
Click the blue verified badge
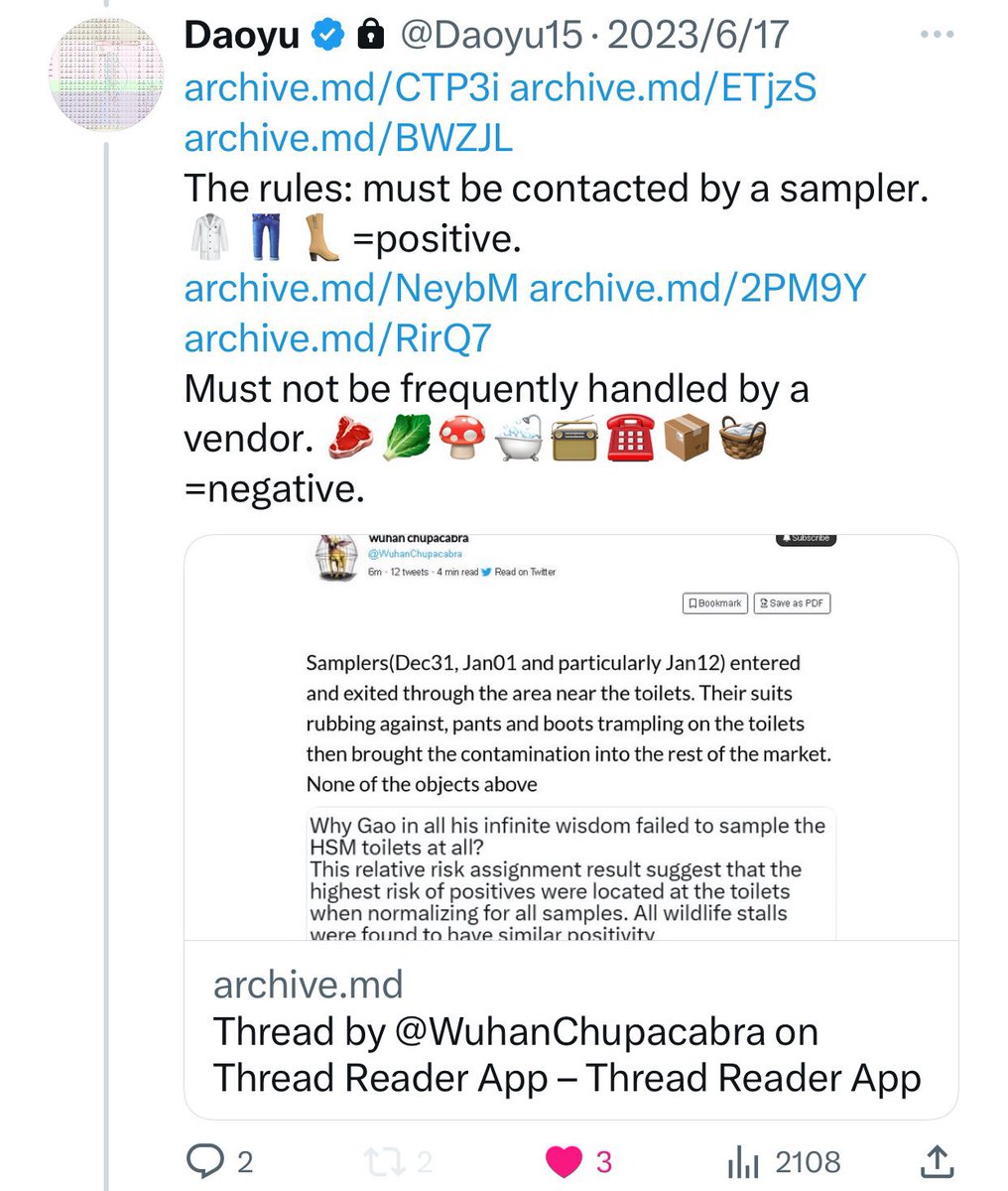[x=328, y=37]
